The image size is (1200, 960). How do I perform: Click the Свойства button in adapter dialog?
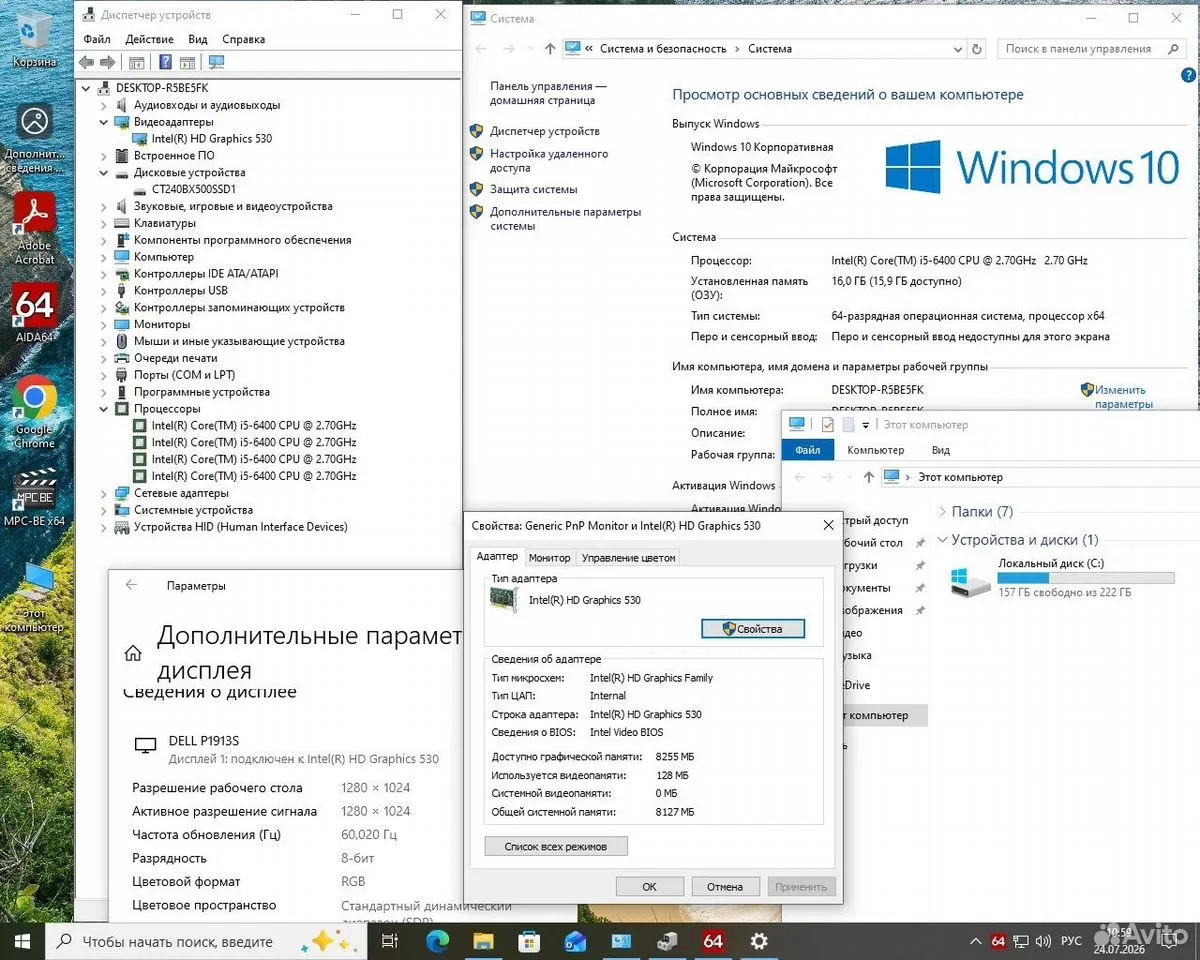752,629
